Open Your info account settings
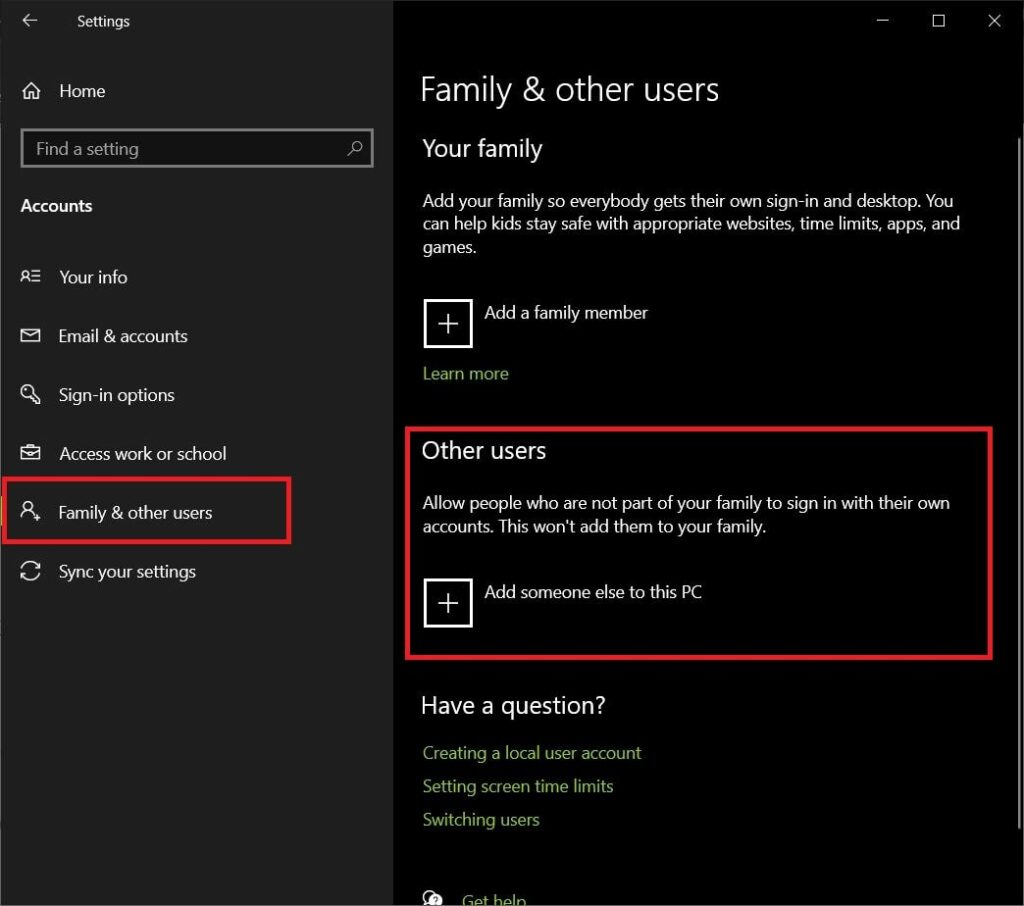 [x=93, y=277]
